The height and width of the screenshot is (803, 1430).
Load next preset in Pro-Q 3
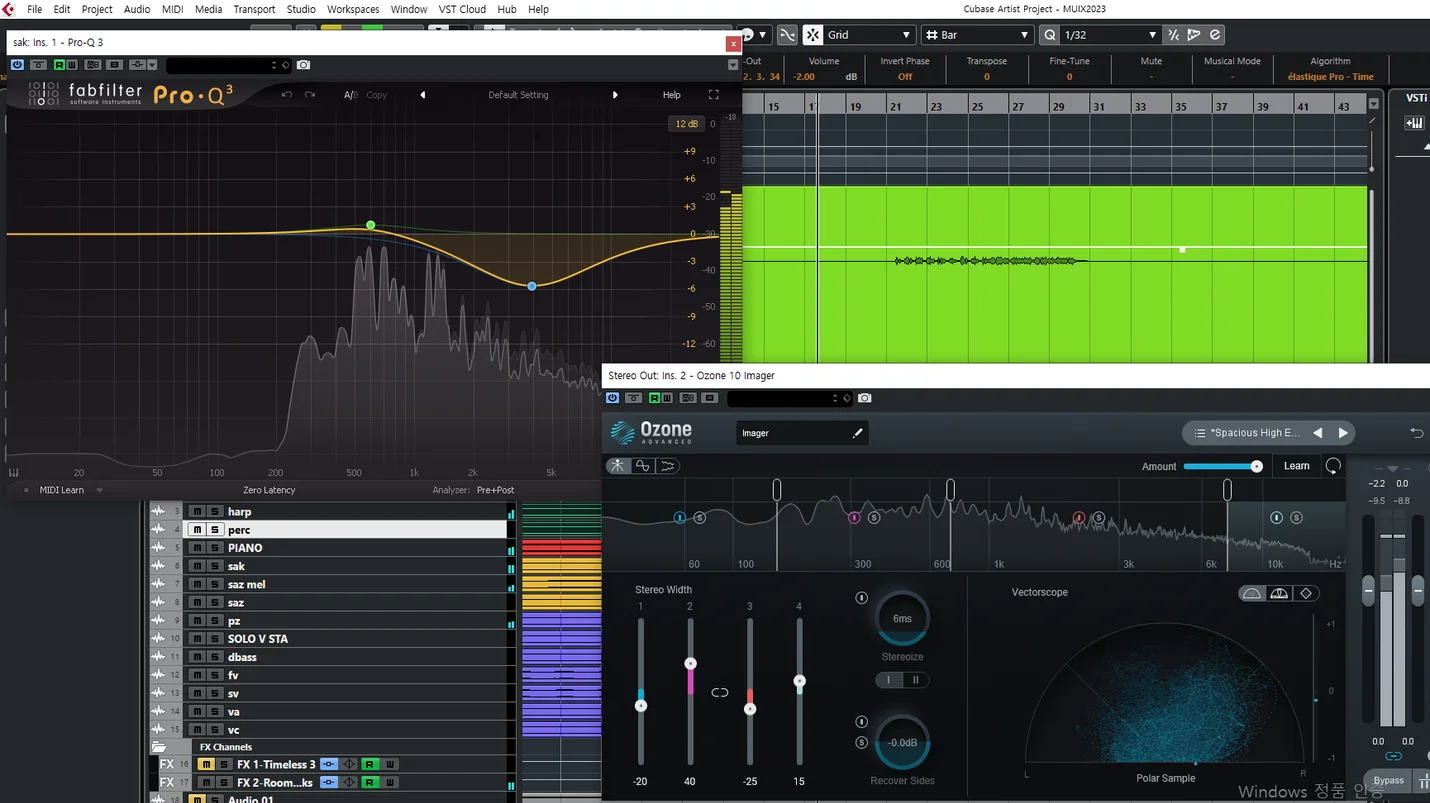615,95
